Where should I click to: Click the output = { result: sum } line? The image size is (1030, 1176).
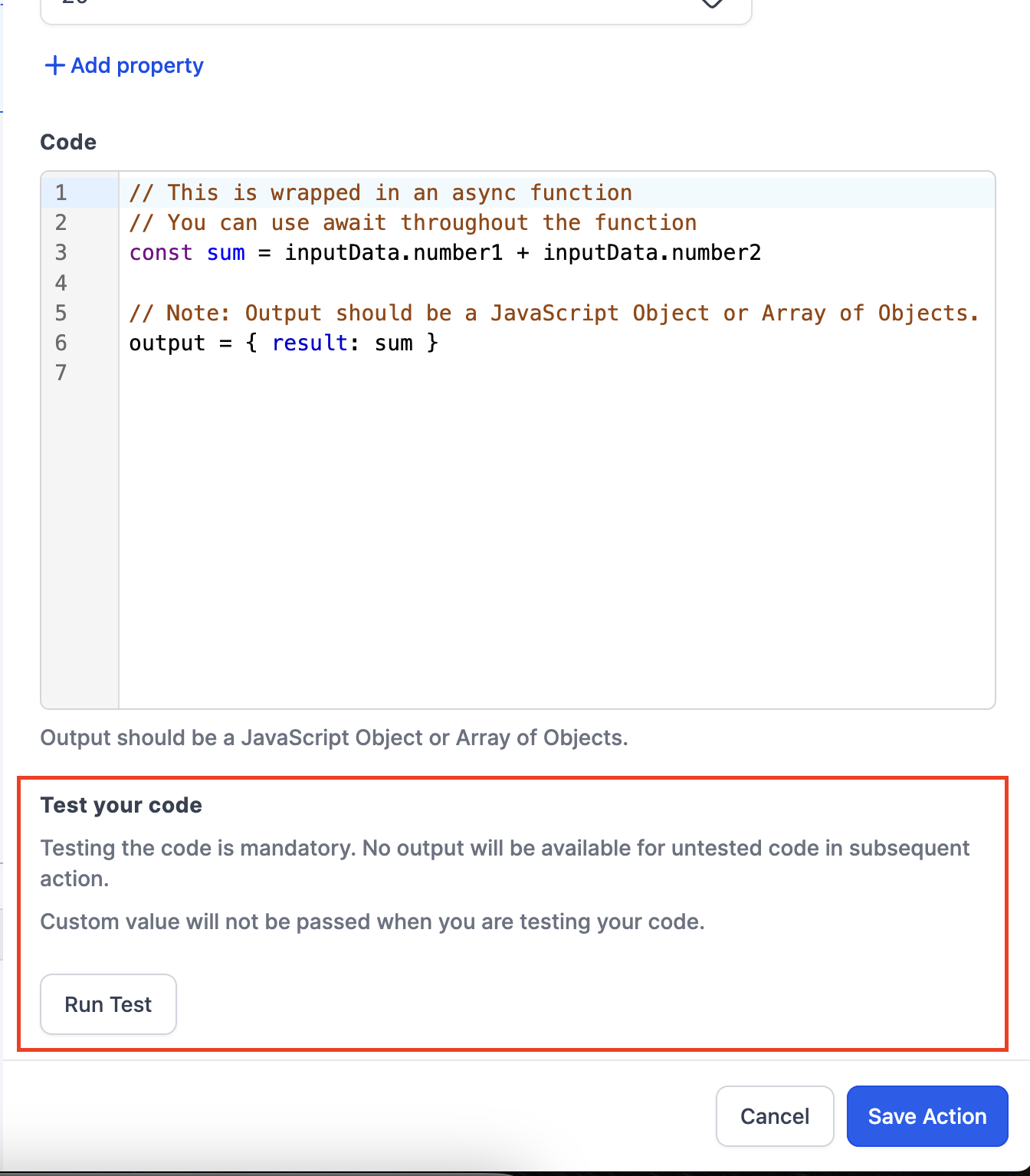tap(284, 343)
